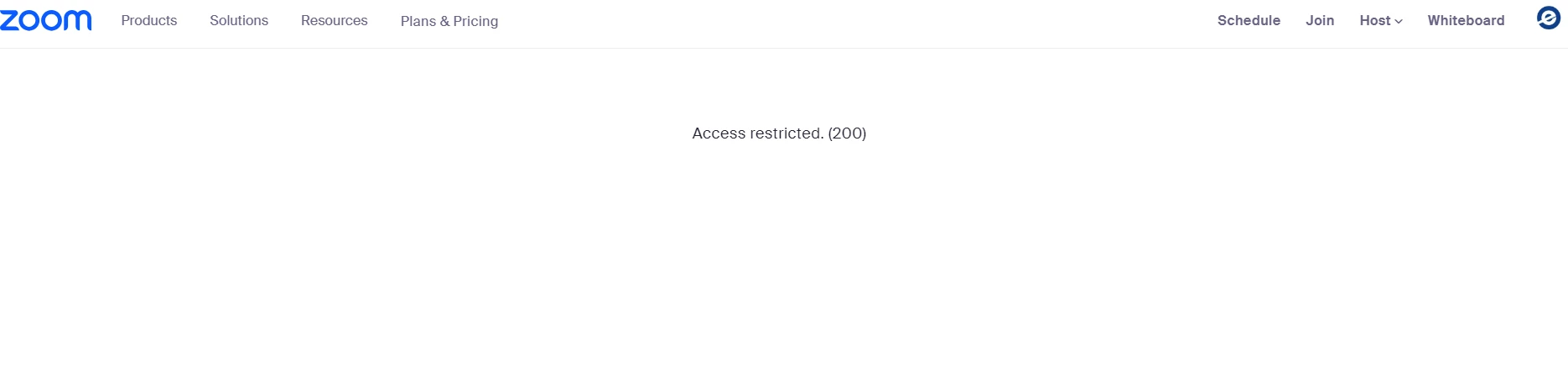Viewport: 1568px width, 392px height.
Task: Open the user profile avatar icon
Action: click(1548, 18)
